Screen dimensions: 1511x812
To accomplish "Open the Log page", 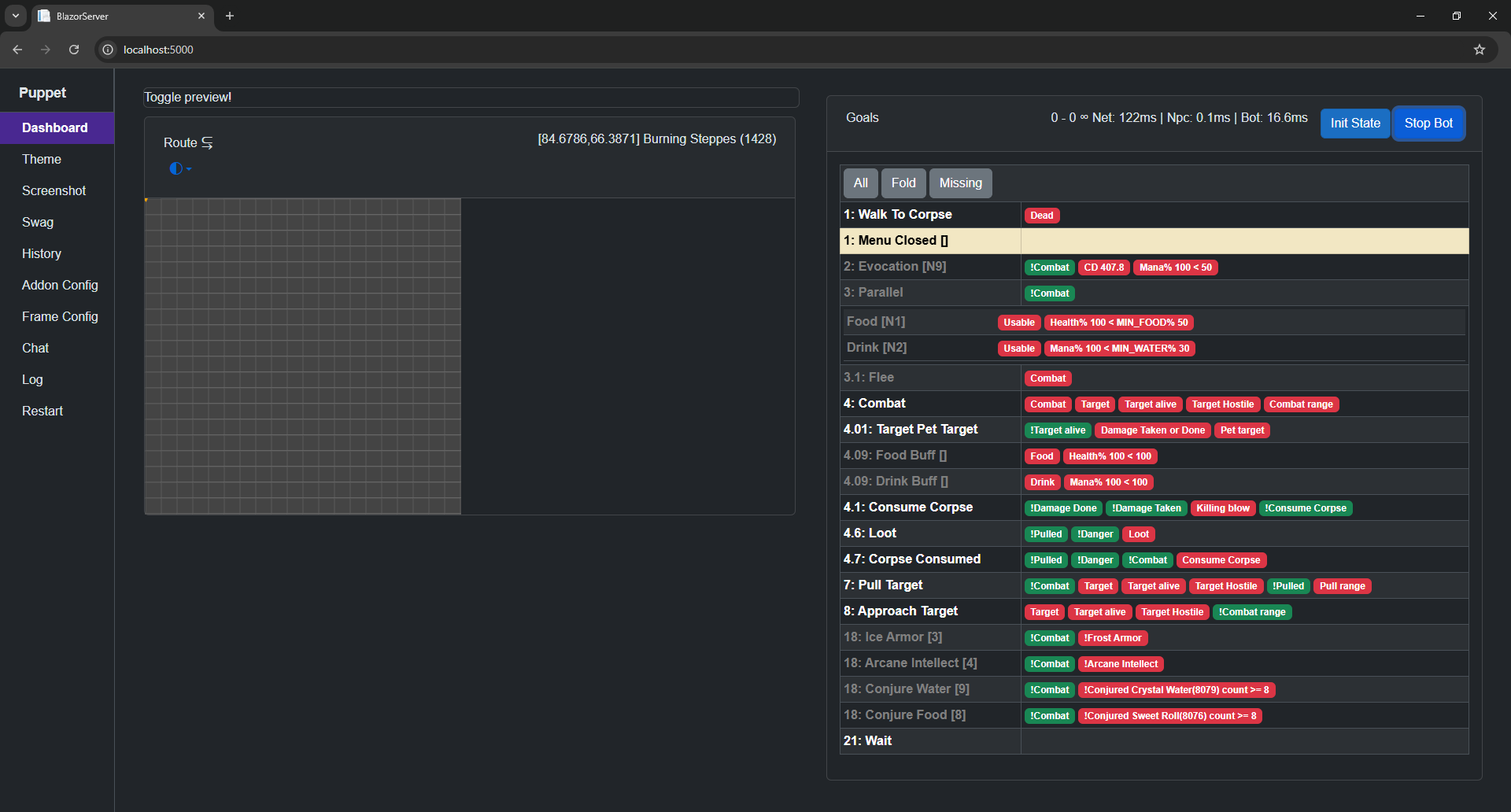I will coord(57,379).
